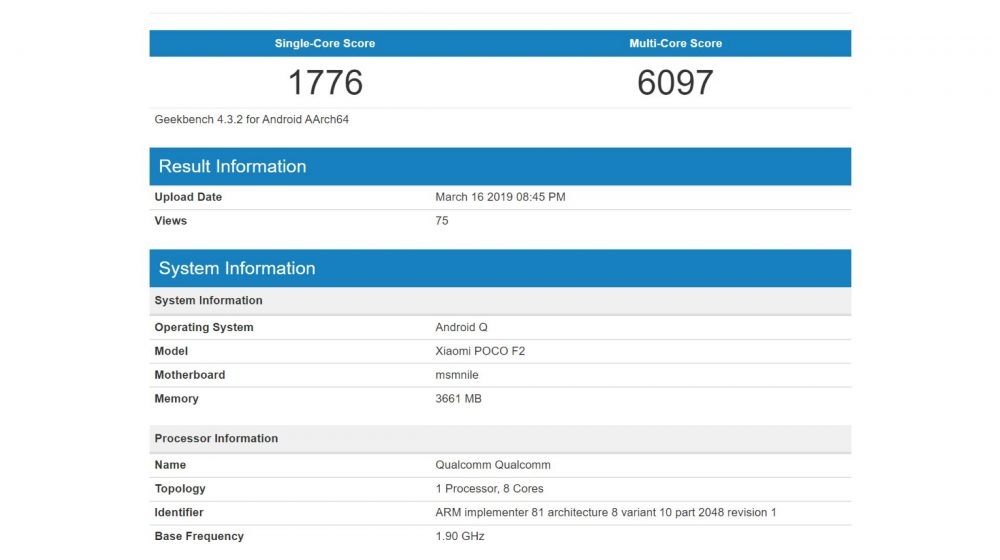This screenshot has height=560, width=1000.
Task: Select the 3661 MB memory value
Action: click(457, 399)
